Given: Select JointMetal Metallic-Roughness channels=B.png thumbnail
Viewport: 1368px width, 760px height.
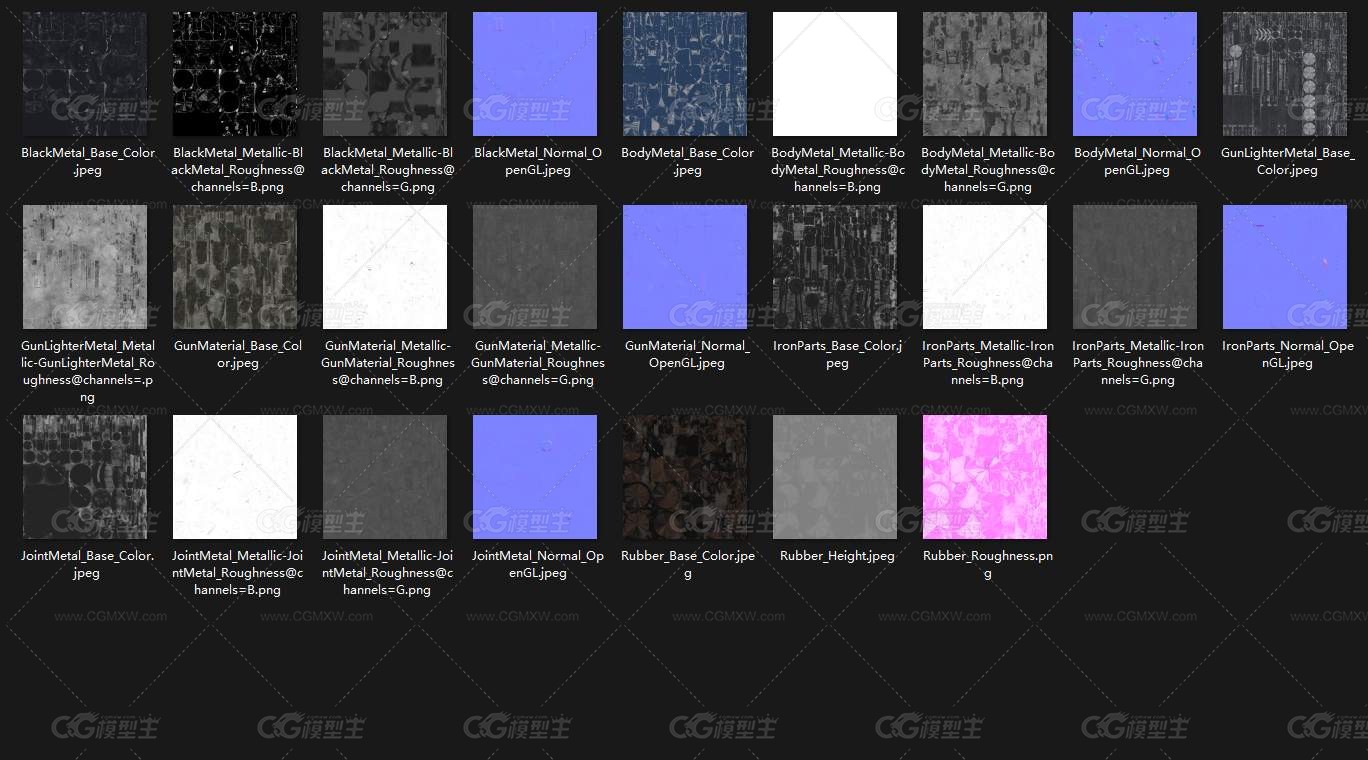Looking at the screenshot, I should click(235, 477).
